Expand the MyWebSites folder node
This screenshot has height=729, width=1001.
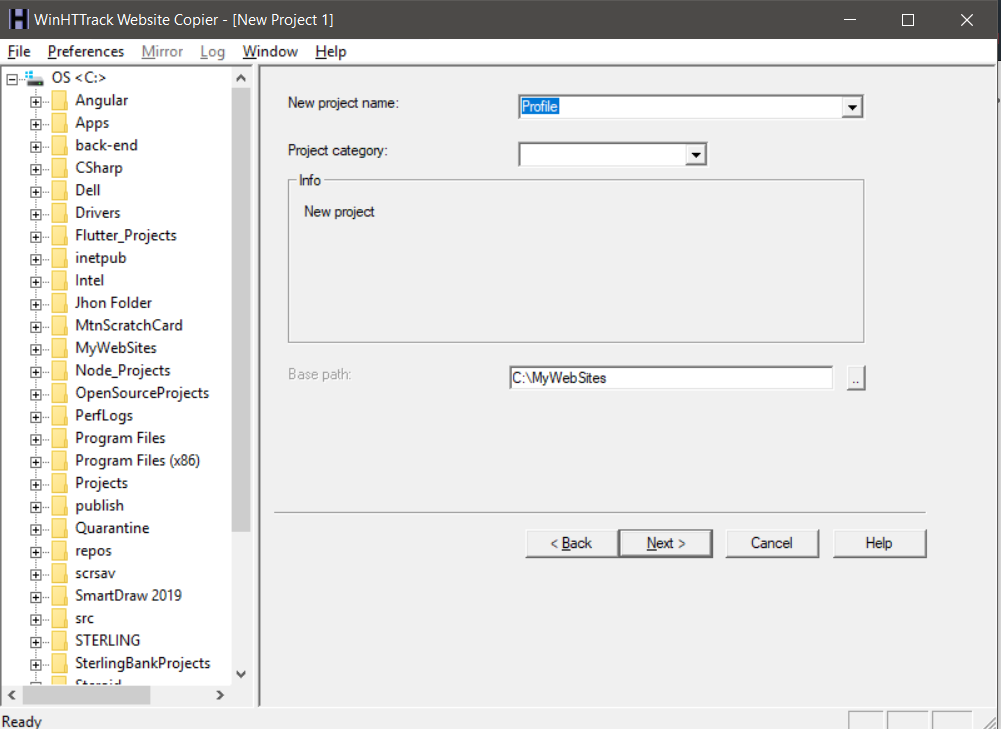click(x=36, y=349)
